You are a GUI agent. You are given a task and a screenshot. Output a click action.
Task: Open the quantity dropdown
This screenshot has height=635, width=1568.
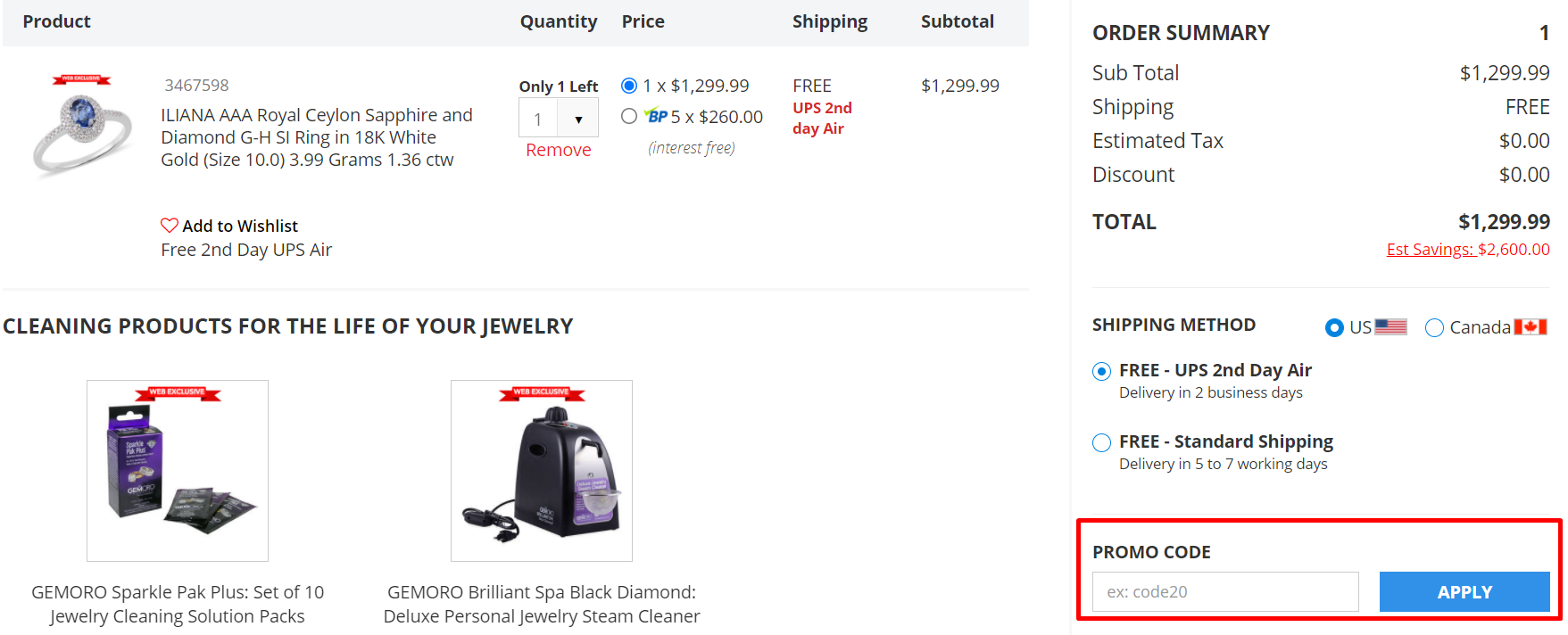(x=577, y=119)
